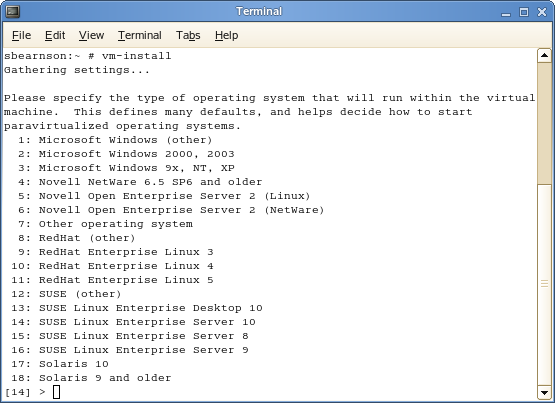Viewport: 555px width, 403px height.
Task: Click the Terminal title bar text
Action: pos(259,11)
